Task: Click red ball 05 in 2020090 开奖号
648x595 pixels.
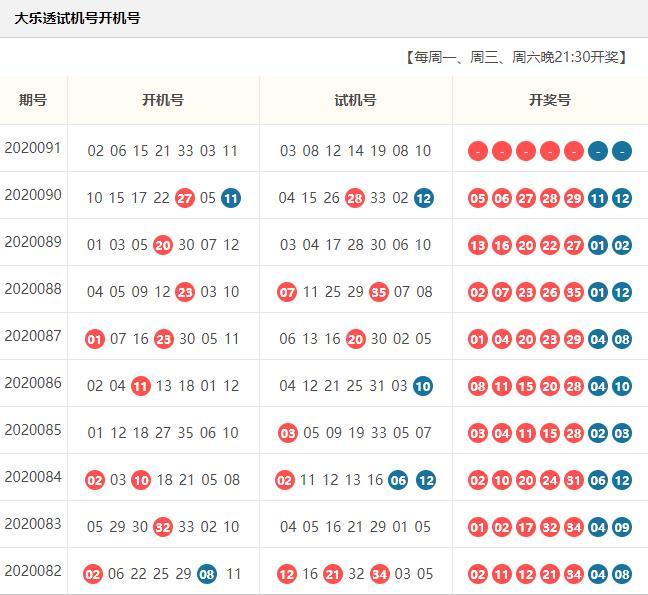Action: coord(478,199)
